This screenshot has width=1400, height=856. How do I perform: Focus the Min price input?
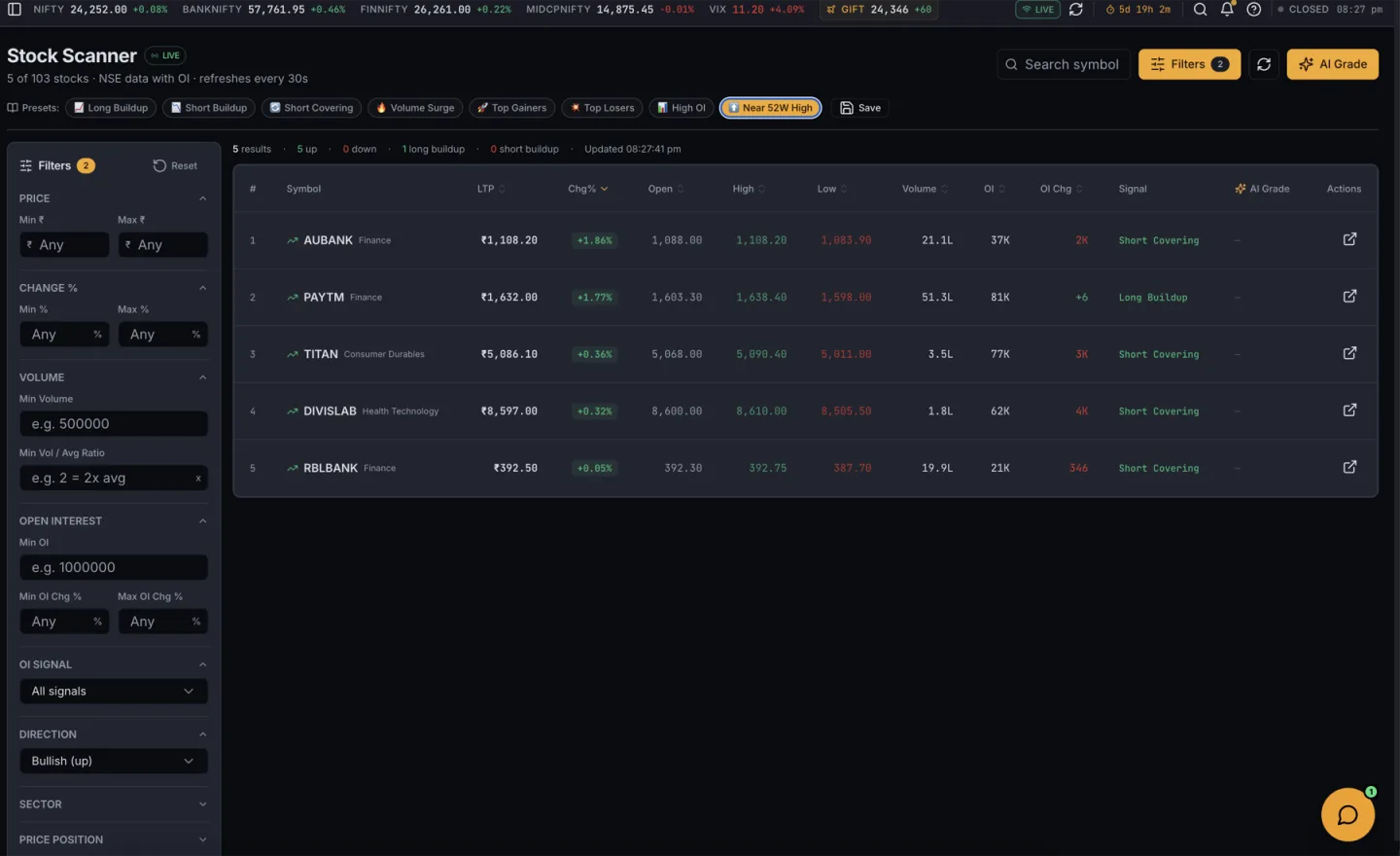[64, 245]
